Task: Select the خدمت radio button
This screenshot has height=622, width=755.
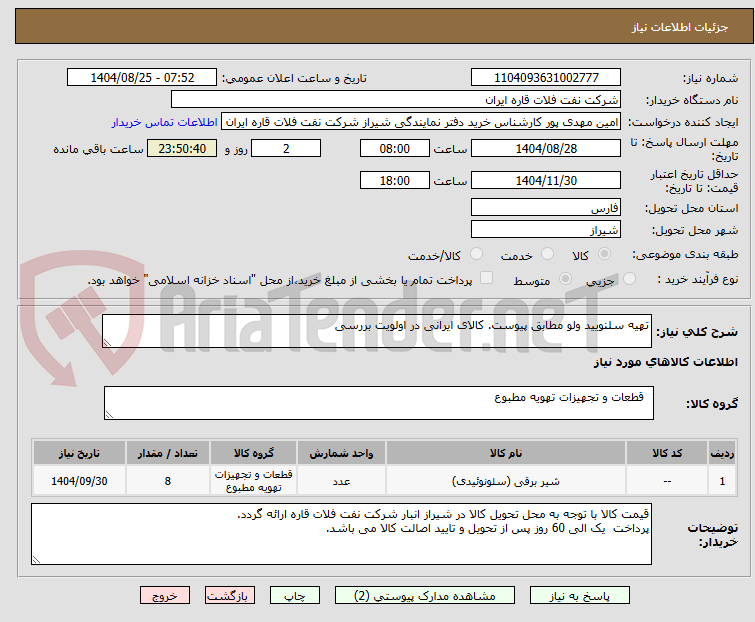Action: point(547,254)
